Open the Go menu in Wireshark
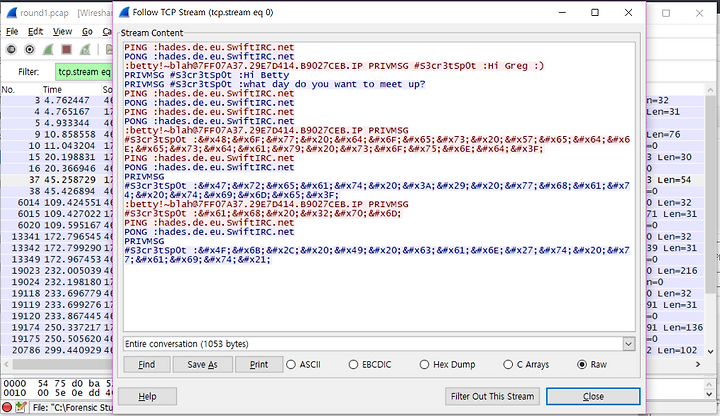The height and width of the screenshot is (416, 720). (87, 31)
